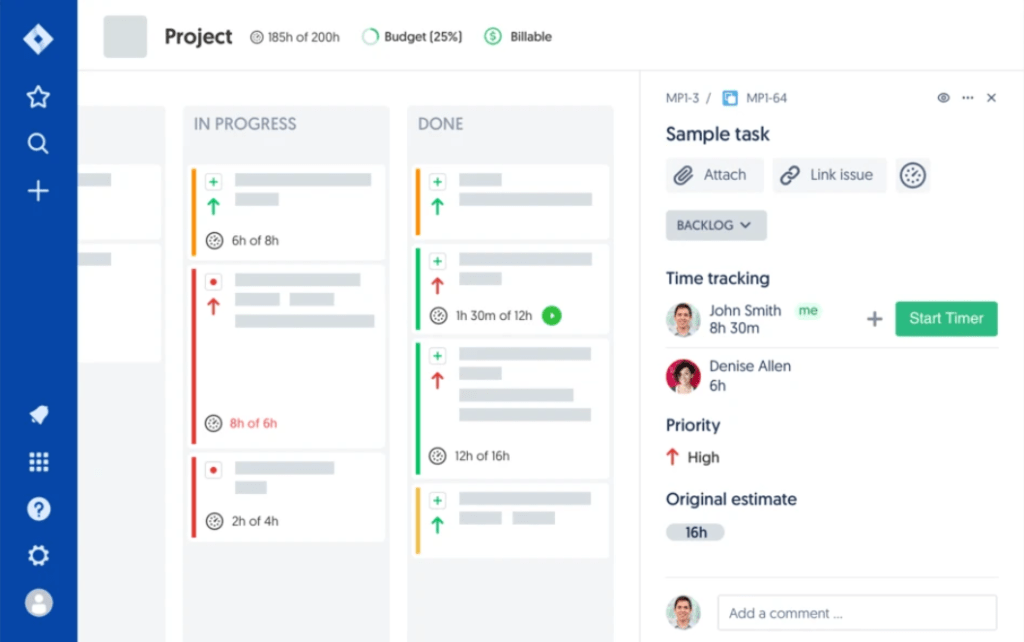Click the Add a comment field
The height and width of the screenshot is (642, 1024).
coord(856,613)
